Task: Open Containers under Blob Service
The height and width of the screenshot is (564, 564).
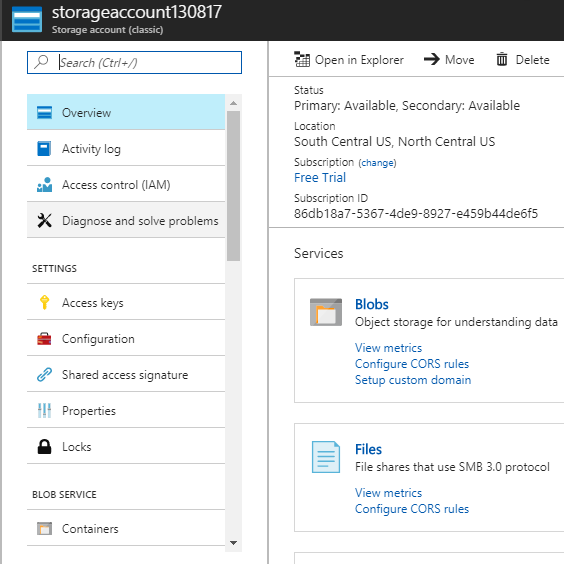Action: (126, 528)
